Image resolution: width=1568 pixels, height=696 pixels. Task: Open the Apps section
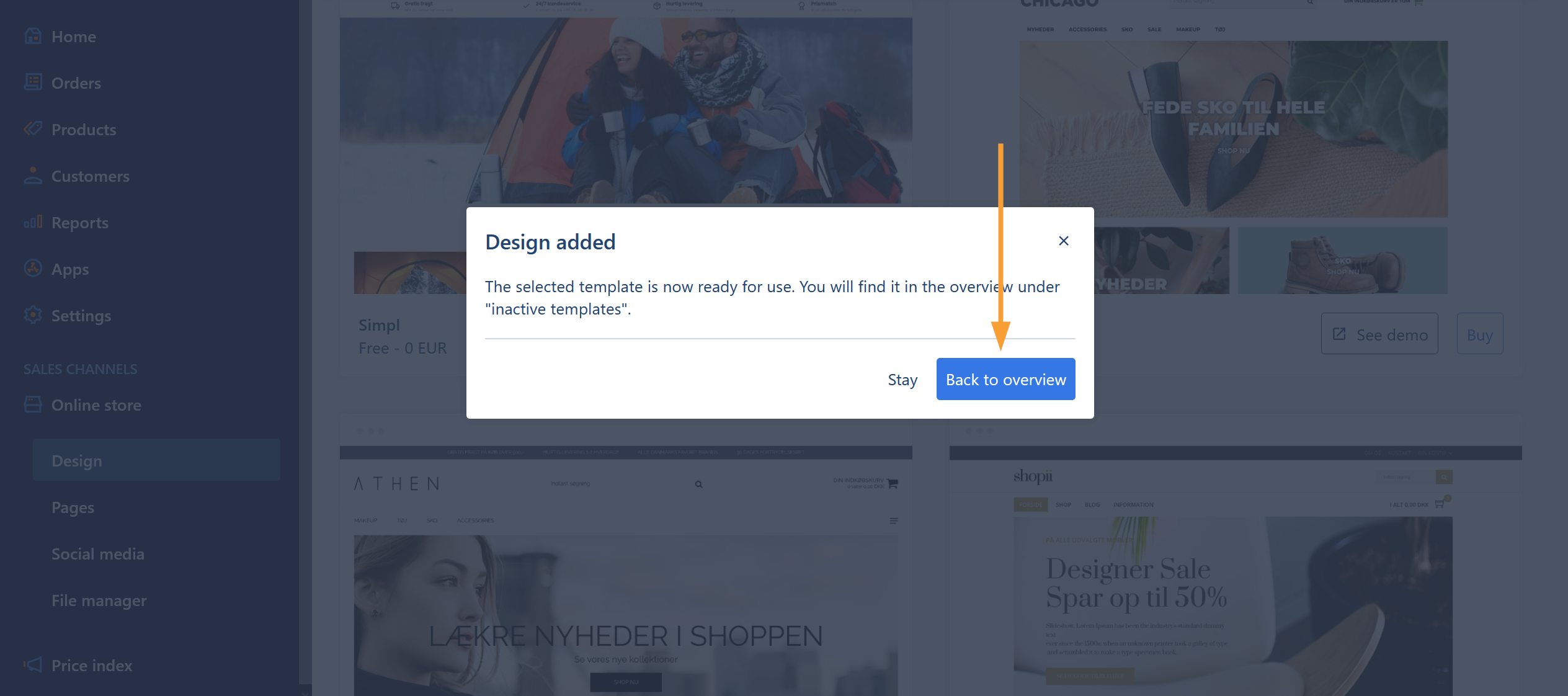69,269
